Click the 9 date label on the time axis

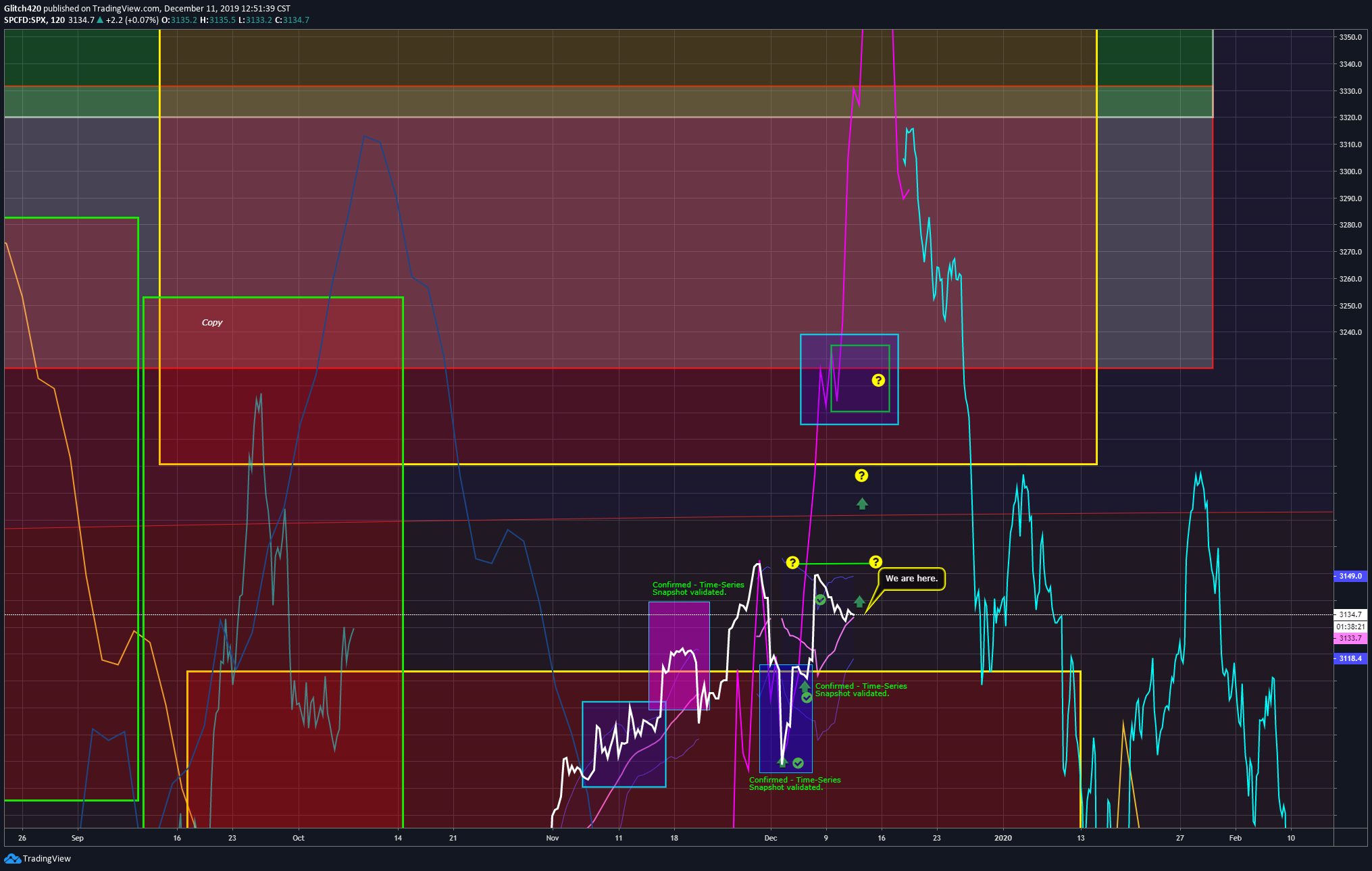coord(825,838)
